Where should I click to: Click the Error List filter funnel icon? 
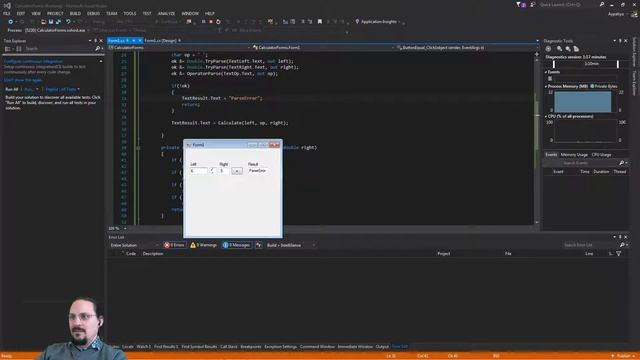point(619,253)
